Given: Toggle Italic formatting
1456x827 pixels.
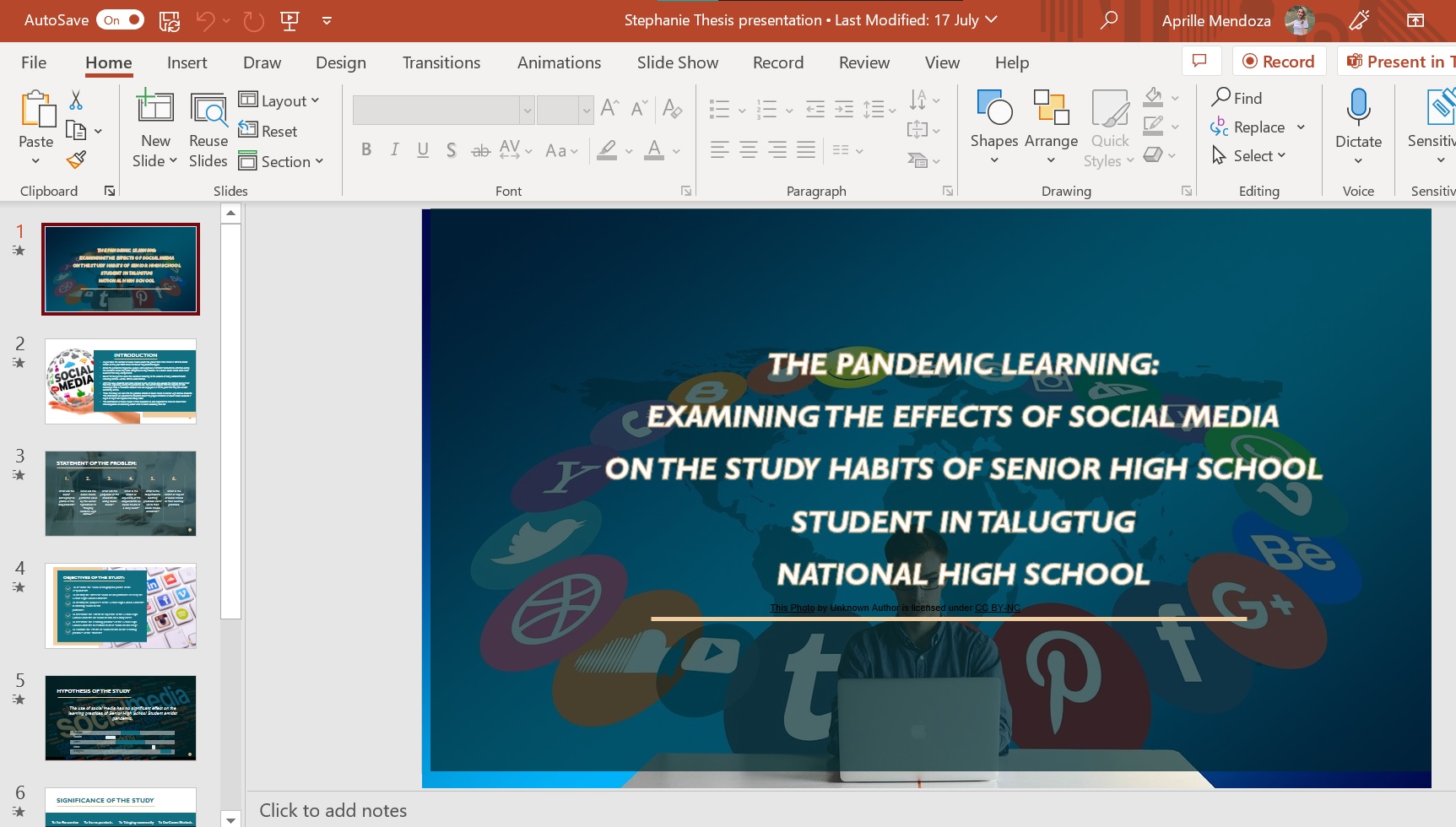Looking at the screenshot, I should coord(394,150).
